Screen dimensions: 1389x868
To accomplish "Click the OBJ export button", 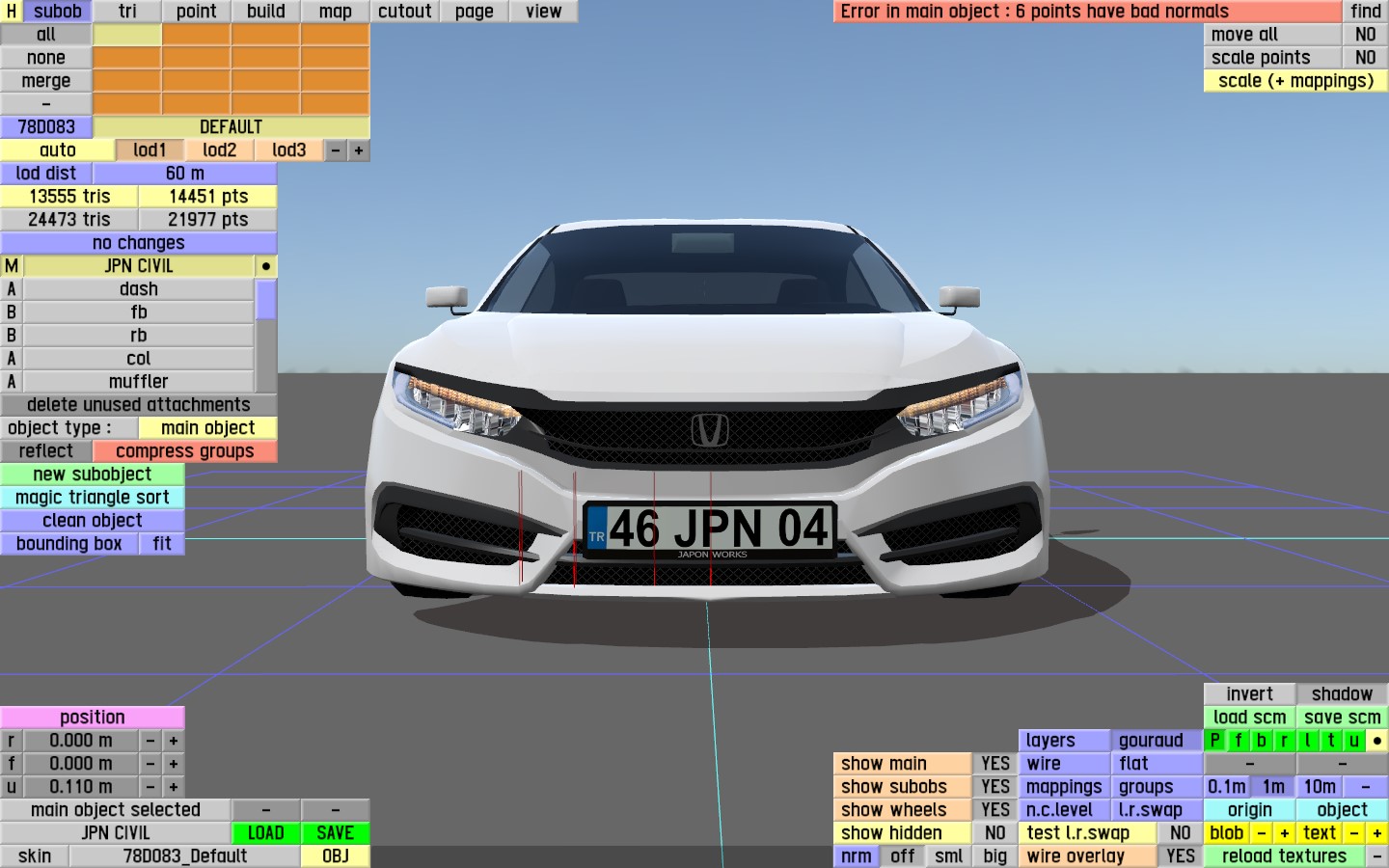I will click(x=336, y=856).
